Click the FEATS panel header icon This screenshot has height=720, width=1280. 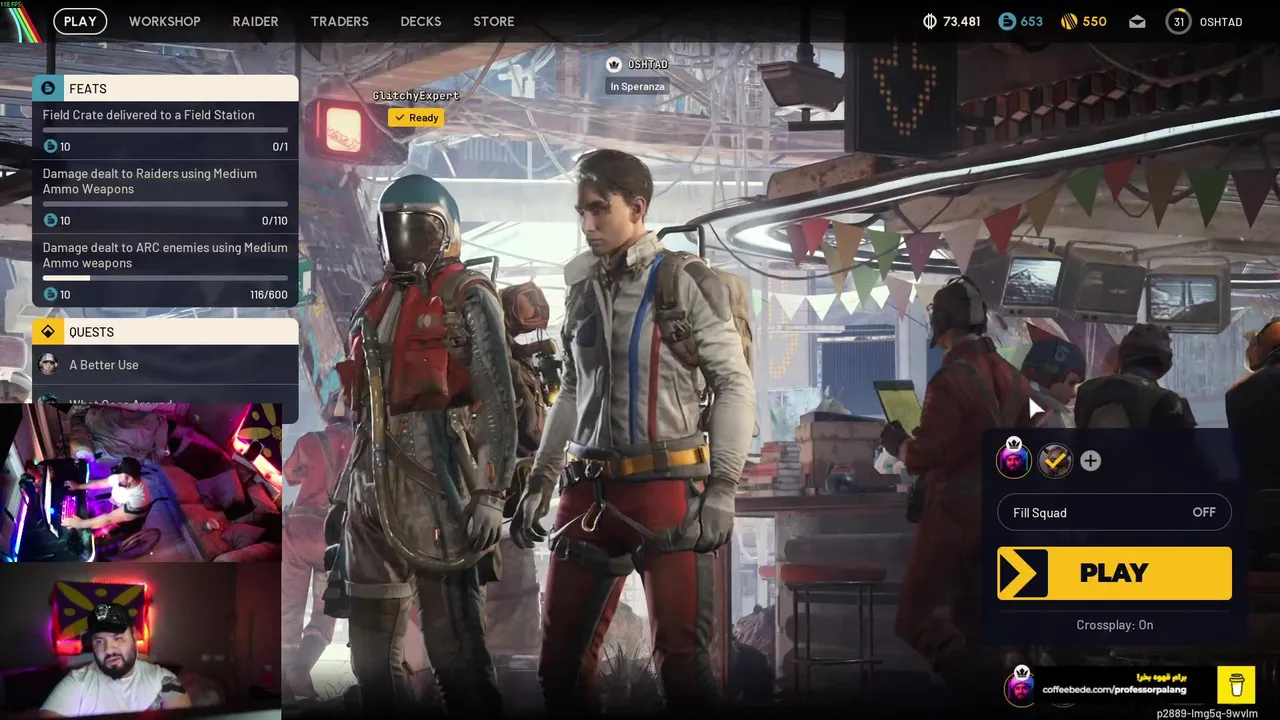coord(48,88)
